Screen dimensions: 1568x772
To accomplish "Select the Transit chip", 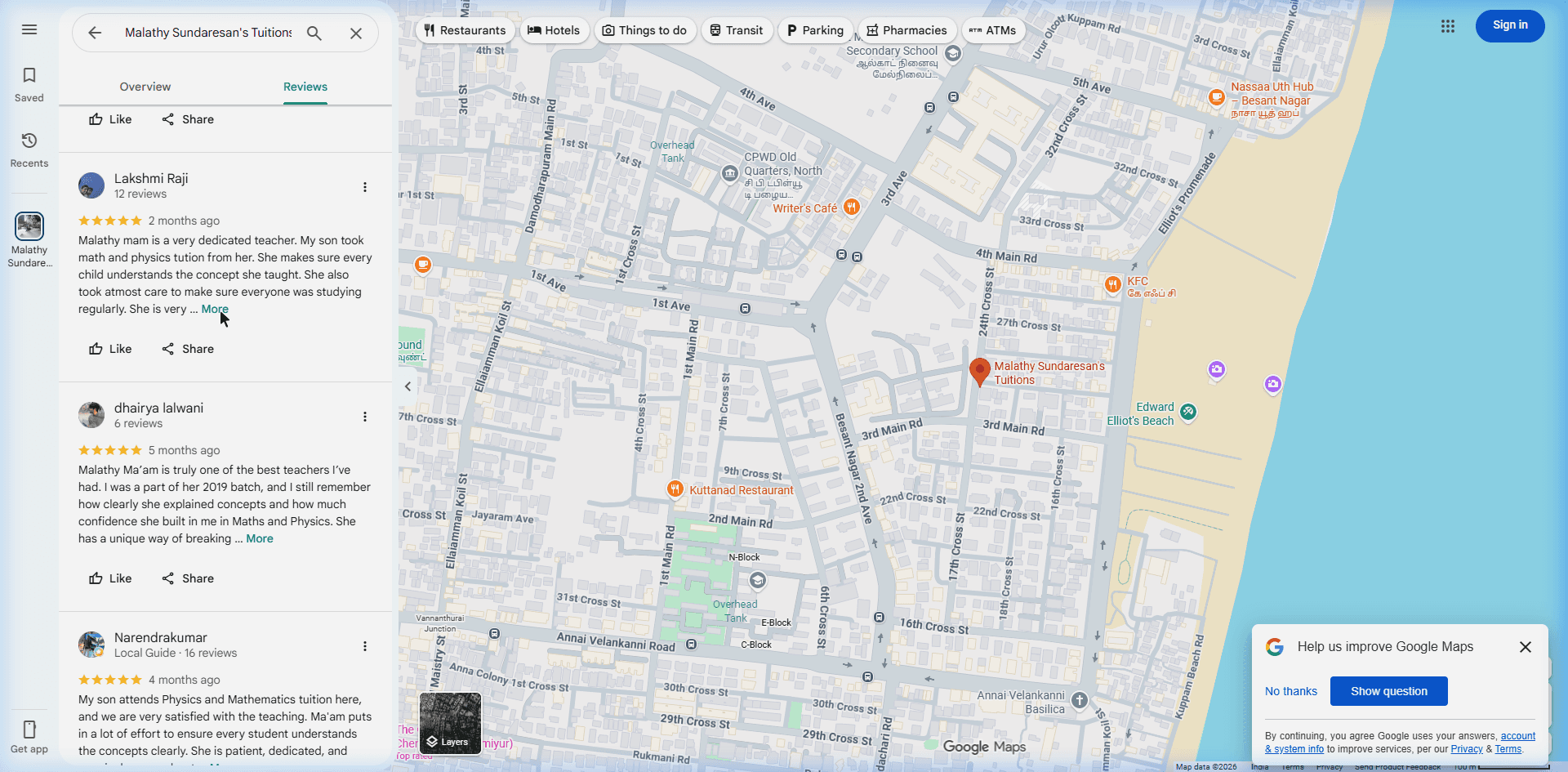I will pos(737,30).
